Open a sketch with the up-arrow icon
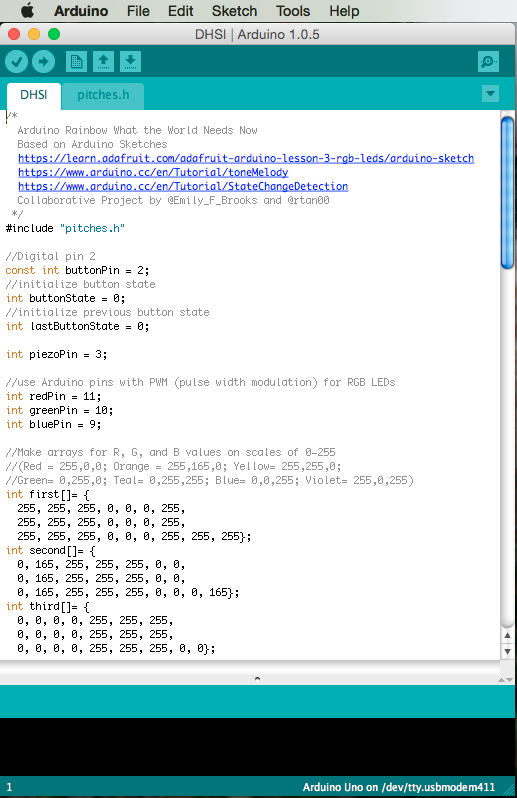517x798 pixels. (103, 62)
